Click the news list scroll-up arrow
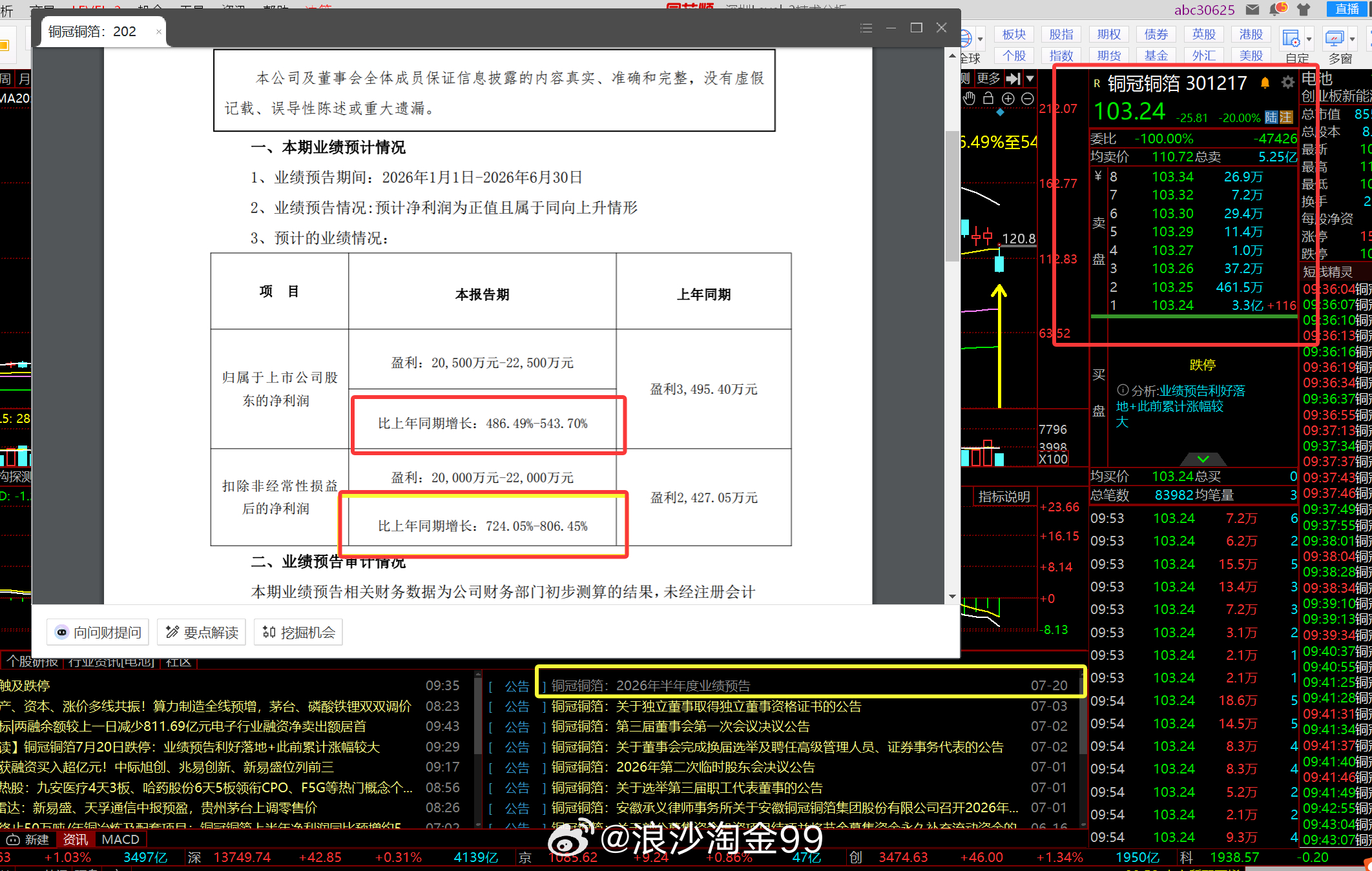1372x871 pixels. [x=478, y=674]
